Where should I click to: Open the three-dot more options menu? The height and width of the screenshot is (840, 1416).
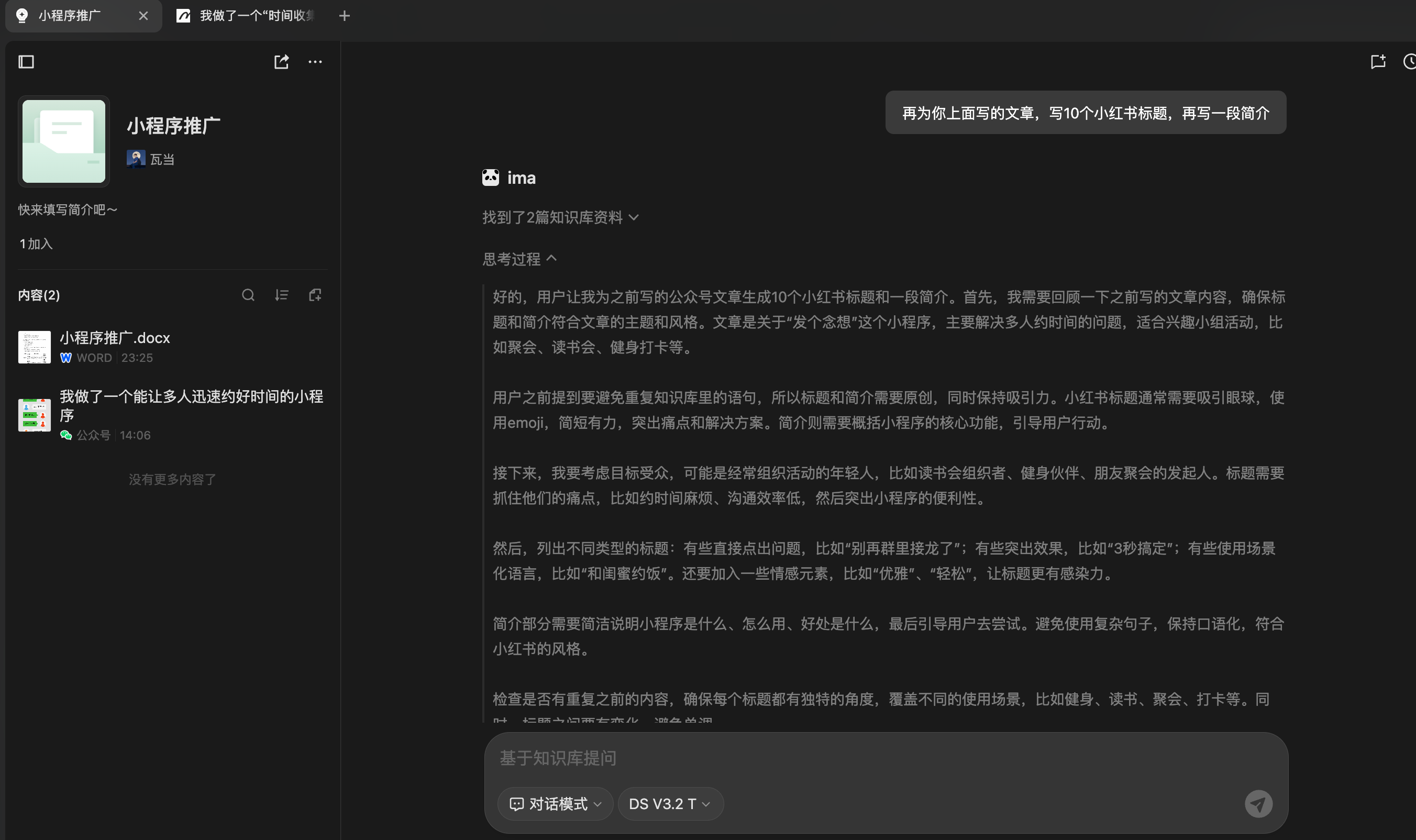(x=315, y=62)
